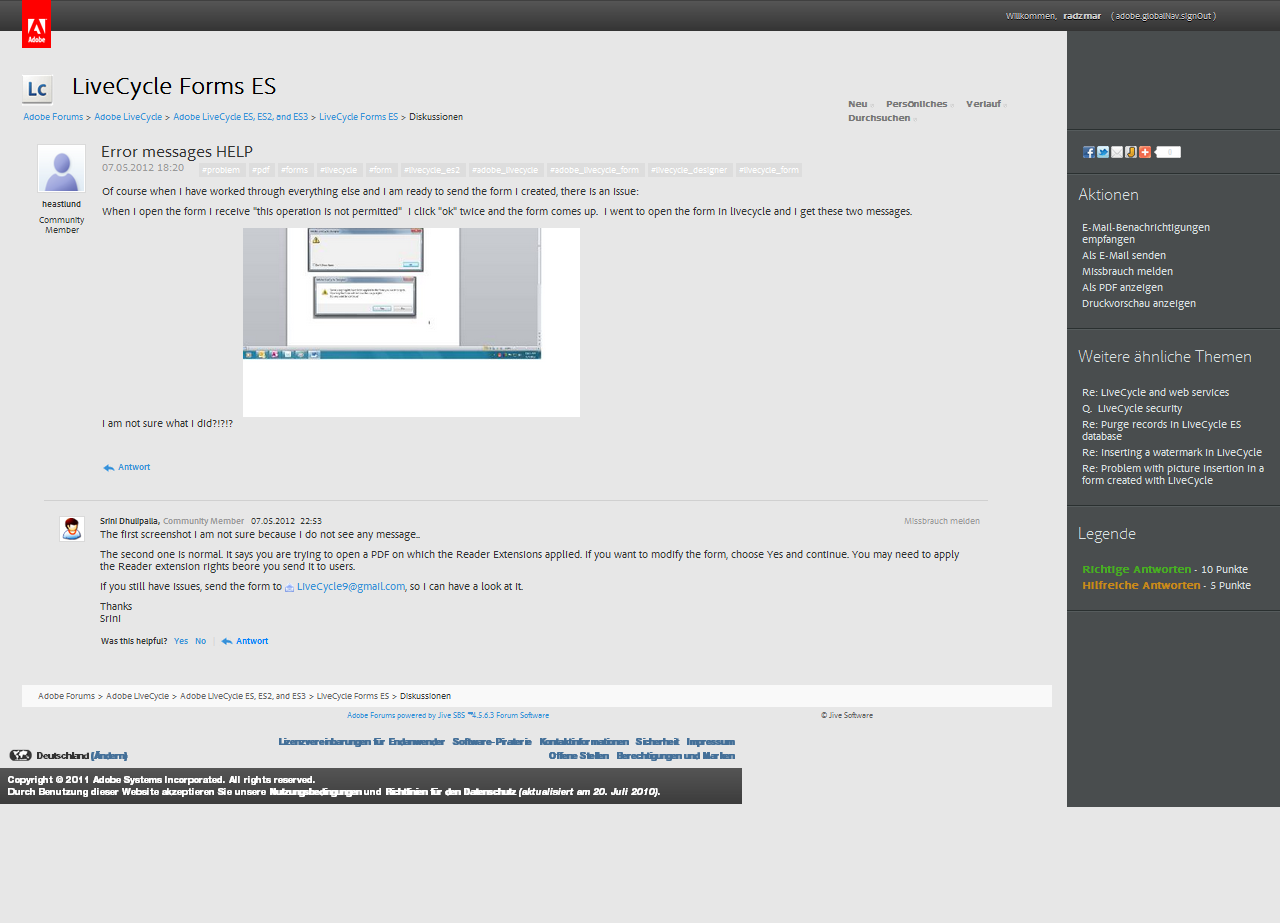Viewport: 1280px width, 923px height.
Task: Open the red plus more-sharing icon
Action: (1144, 152)
